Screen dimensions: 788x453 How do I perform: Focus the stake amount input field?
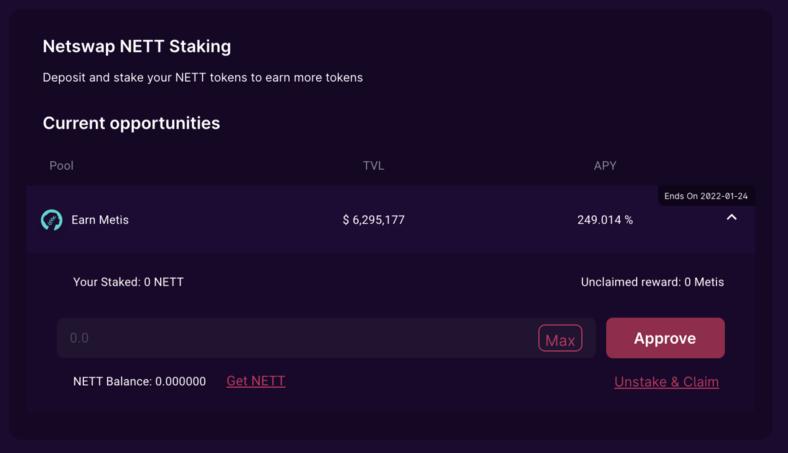[x=295, y=338]
